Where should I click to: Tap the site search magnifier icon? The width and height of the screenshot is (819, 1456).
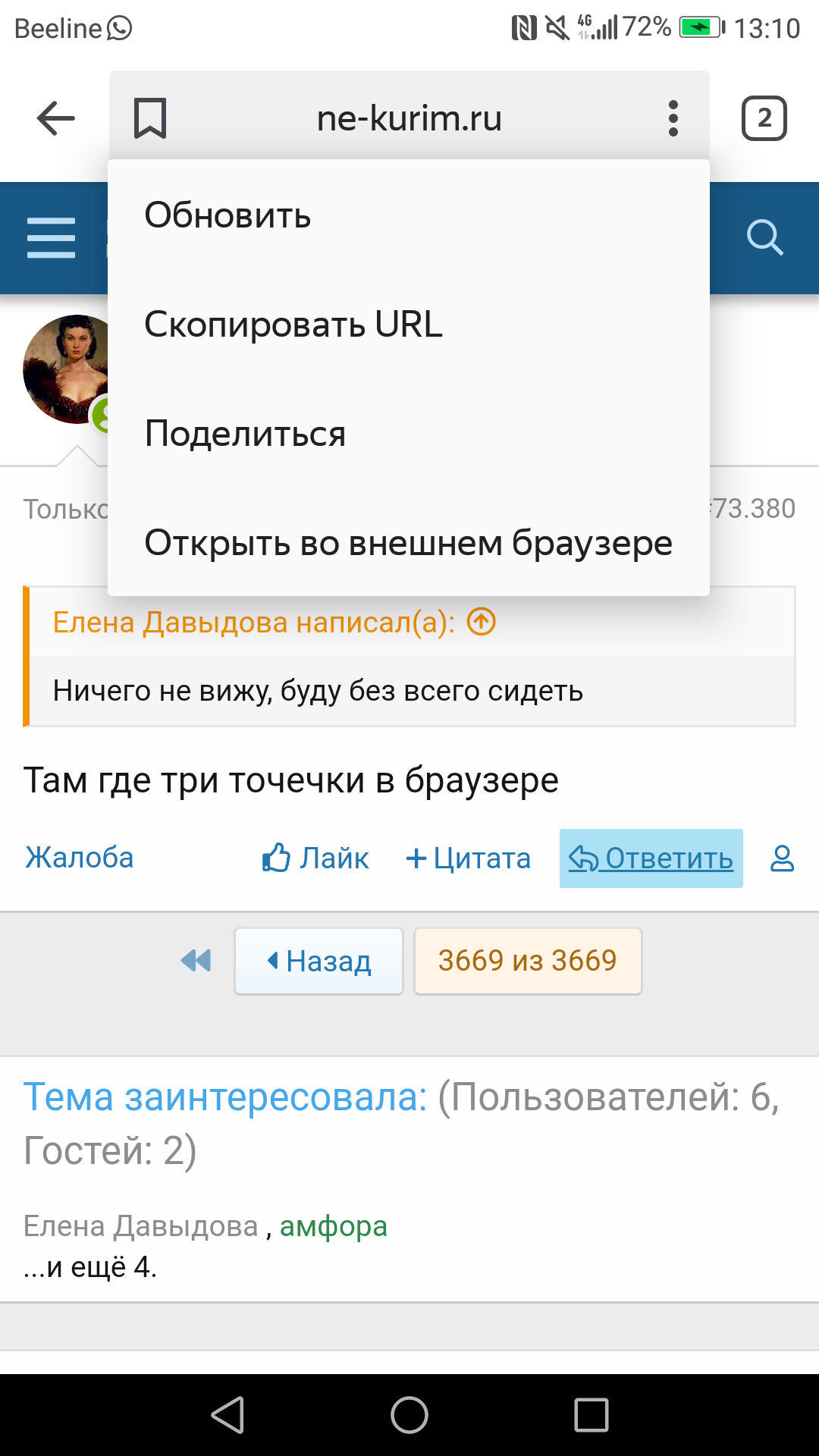pyautogui.click(x=764, y=238)
